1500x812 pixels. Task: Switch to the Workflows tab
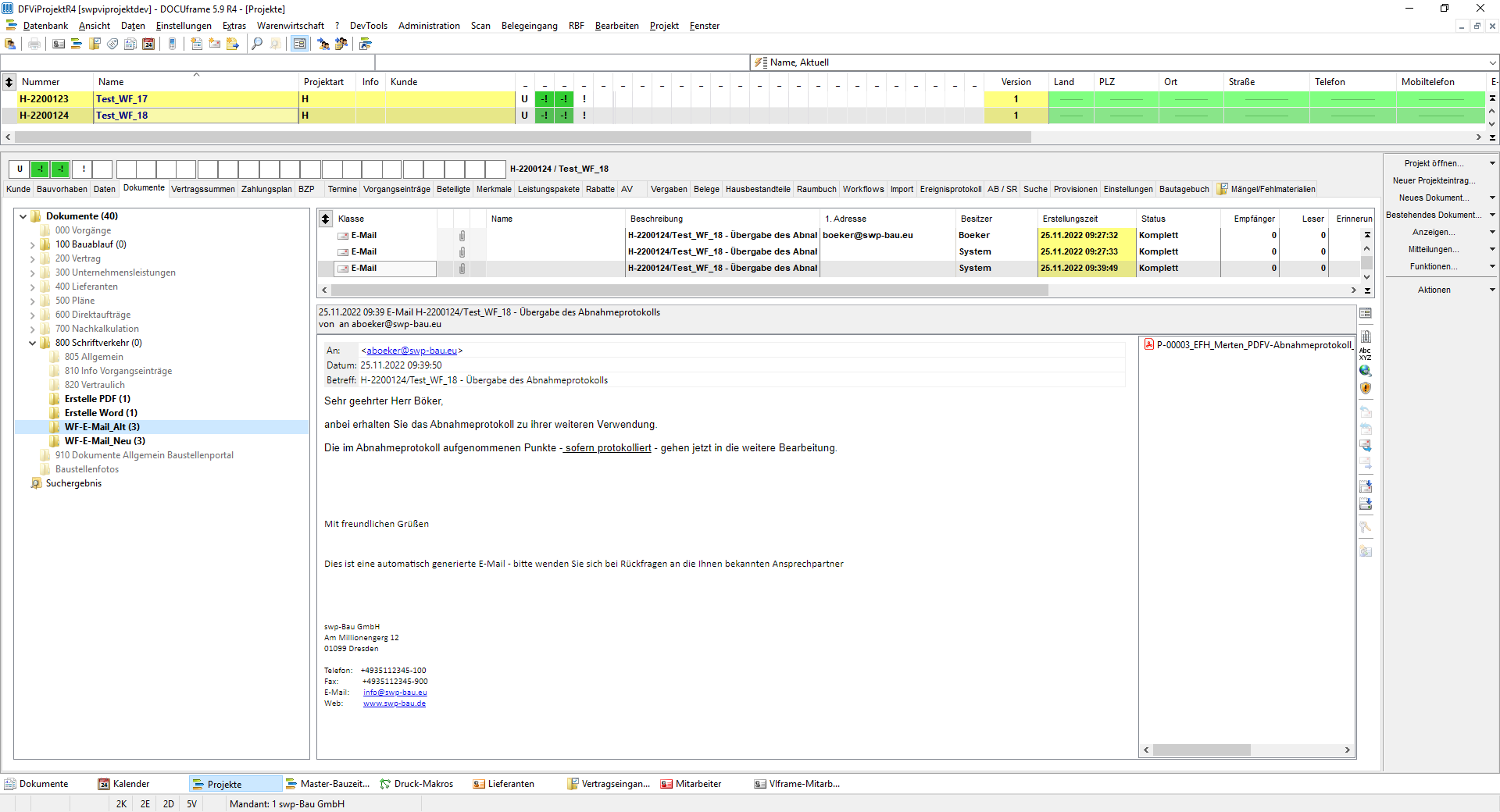point(863,189)
